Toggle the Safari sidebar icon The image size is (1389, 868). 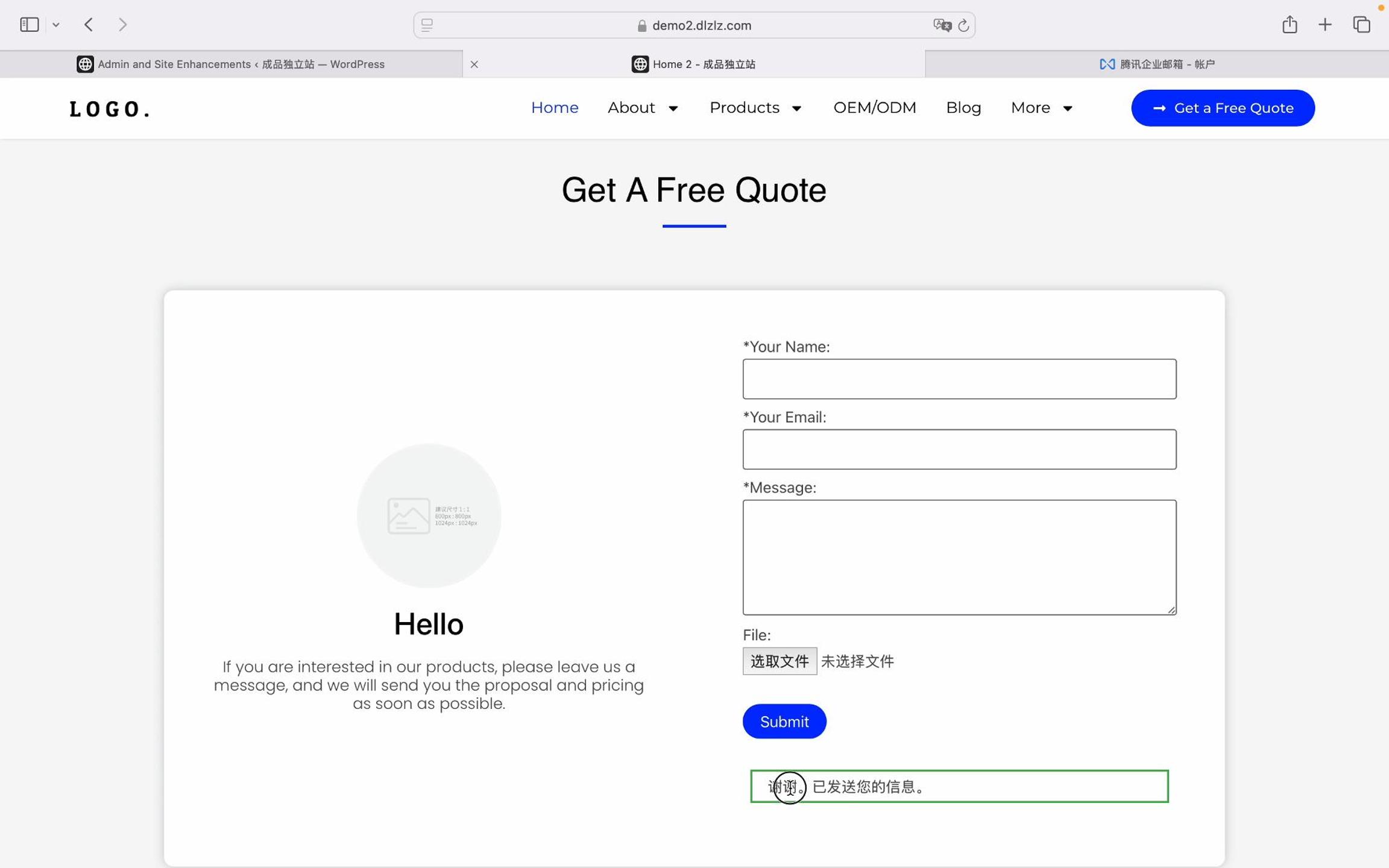29,25
